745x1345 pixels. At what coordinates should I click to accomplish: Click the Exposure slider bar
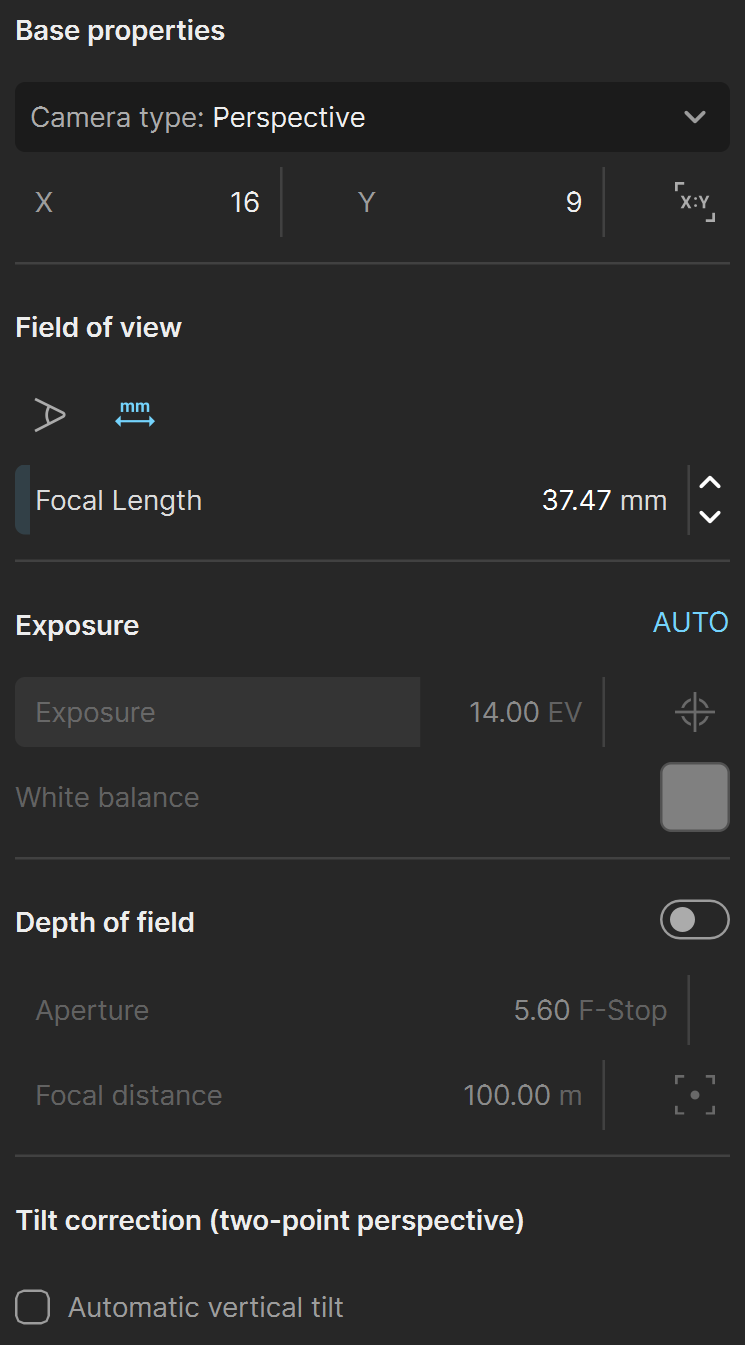point(217,712)
